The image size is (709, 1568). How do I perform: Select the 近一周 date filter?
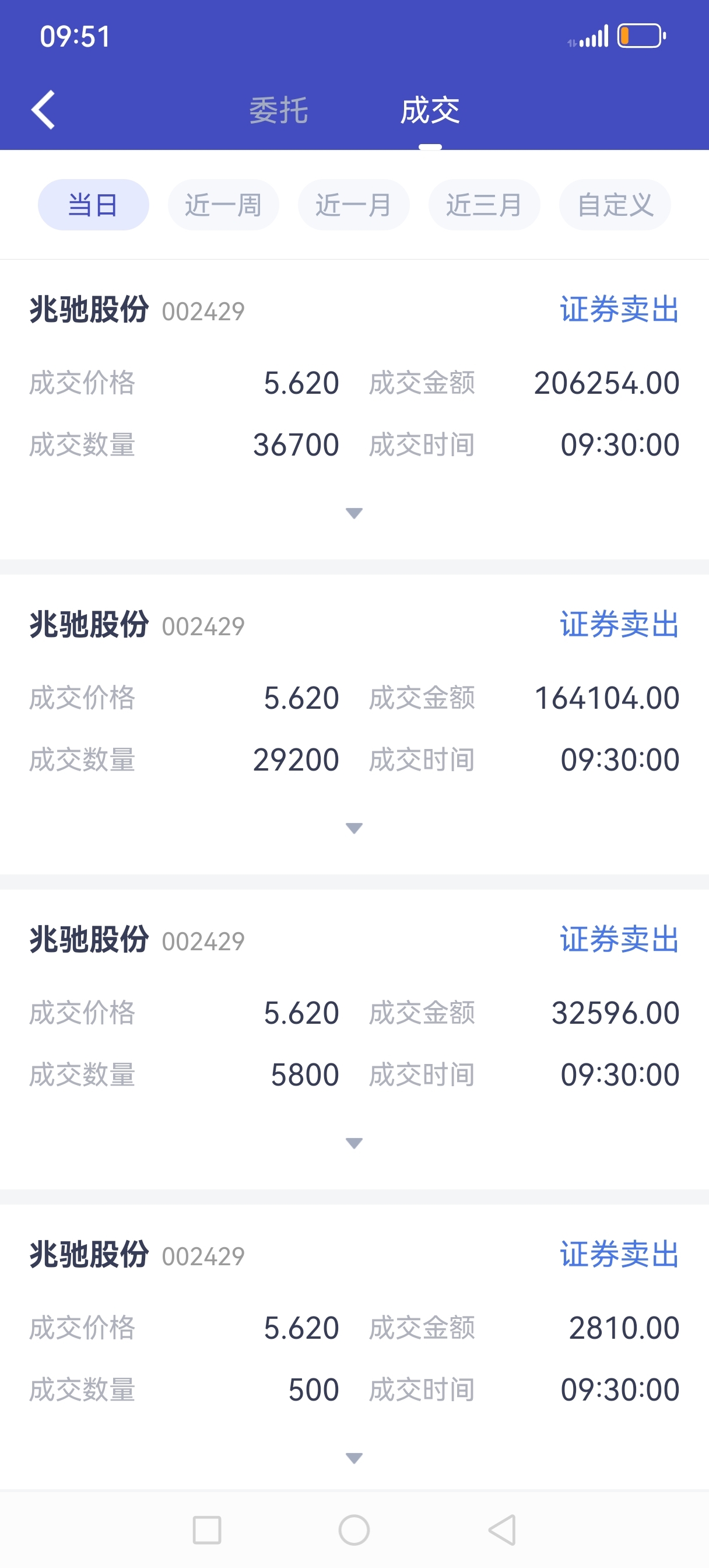click(223, 205)
